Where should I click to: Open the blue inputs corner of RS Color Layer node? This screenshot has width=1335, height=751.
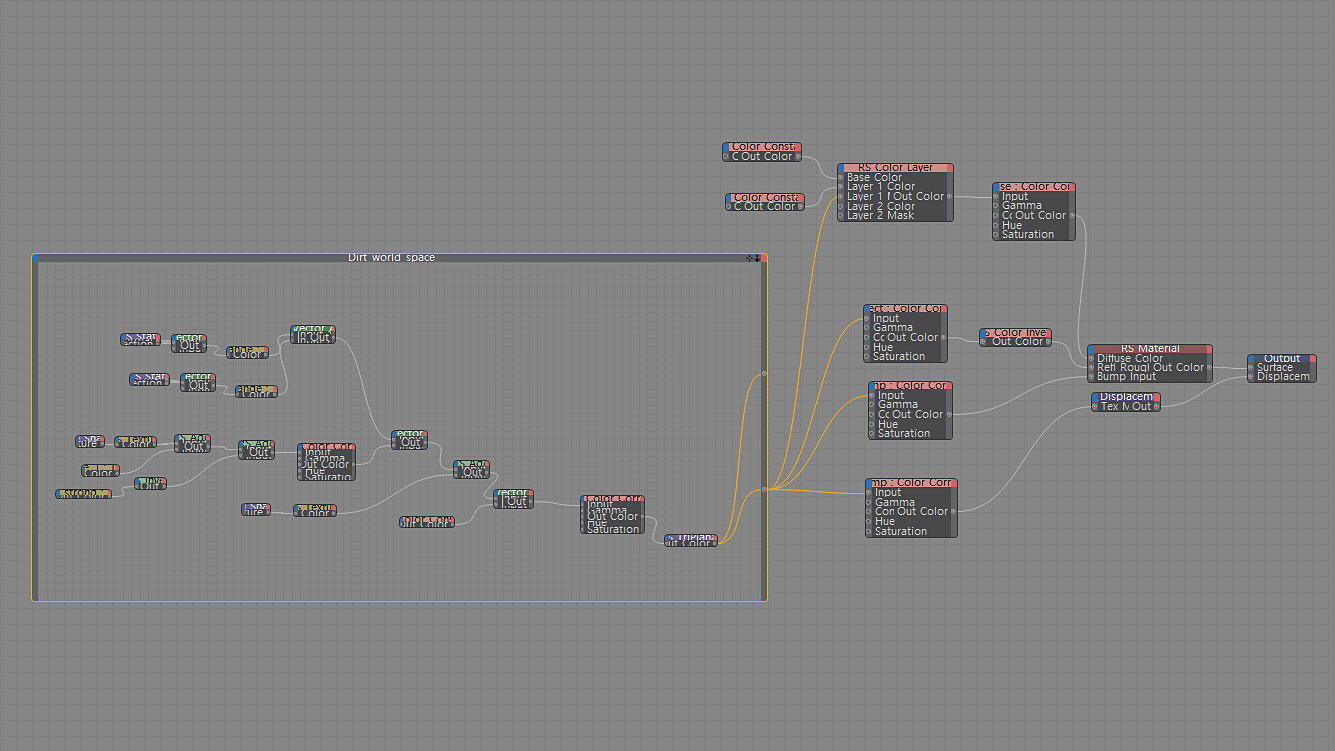pyautogui.click(x=842, y=168)
